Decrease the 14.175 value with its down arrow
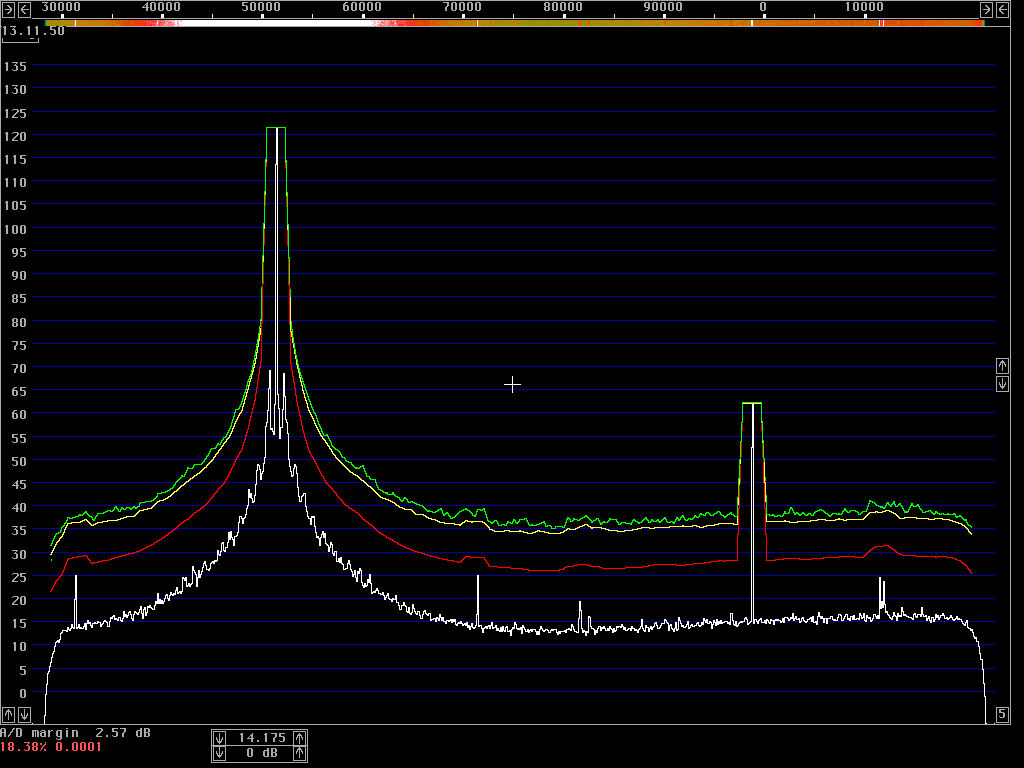This screenshot has width=1024, height=768. pos(219,738)
